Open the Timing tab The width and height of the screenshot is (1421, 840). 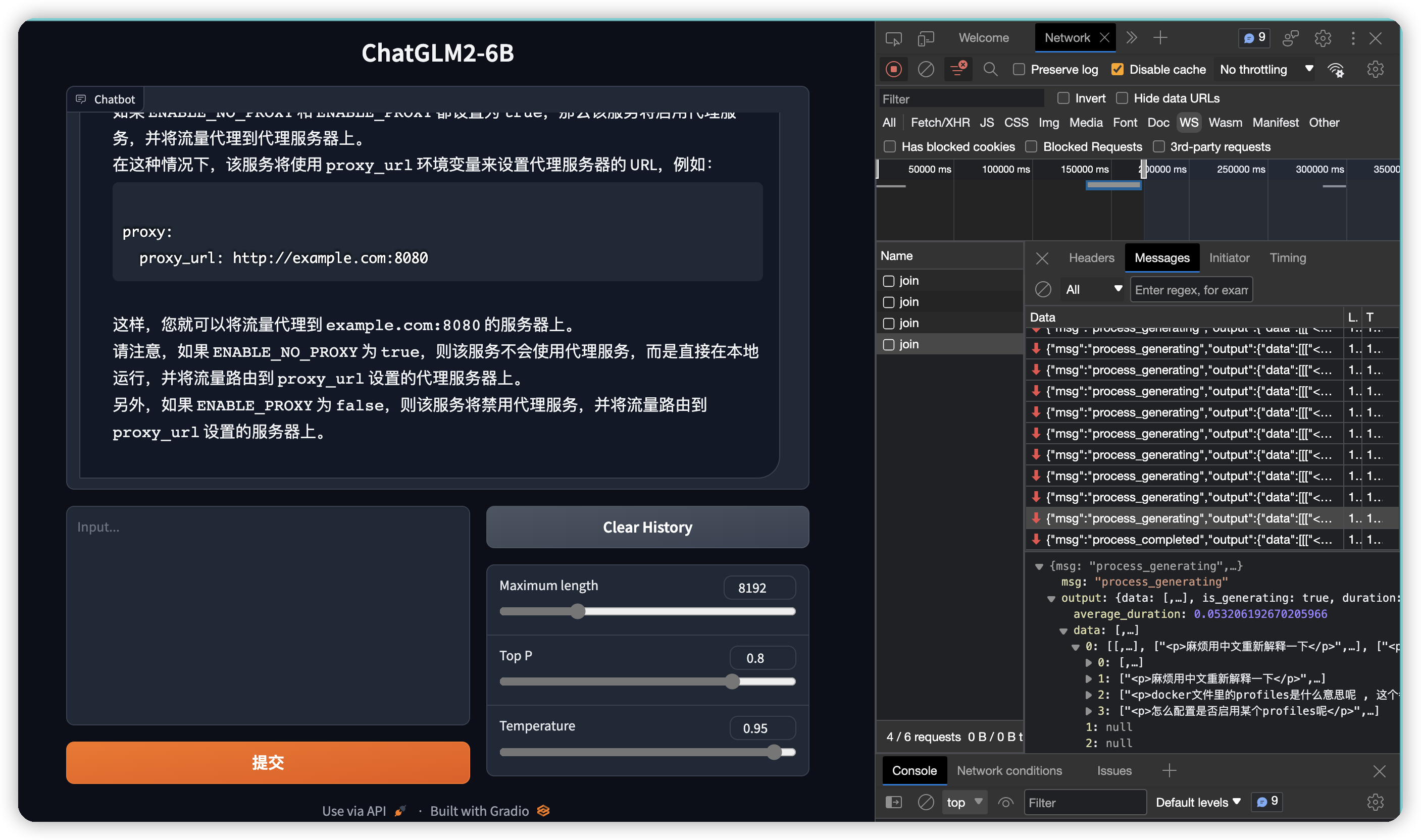pyautogui.click(x=1287, y=258)
